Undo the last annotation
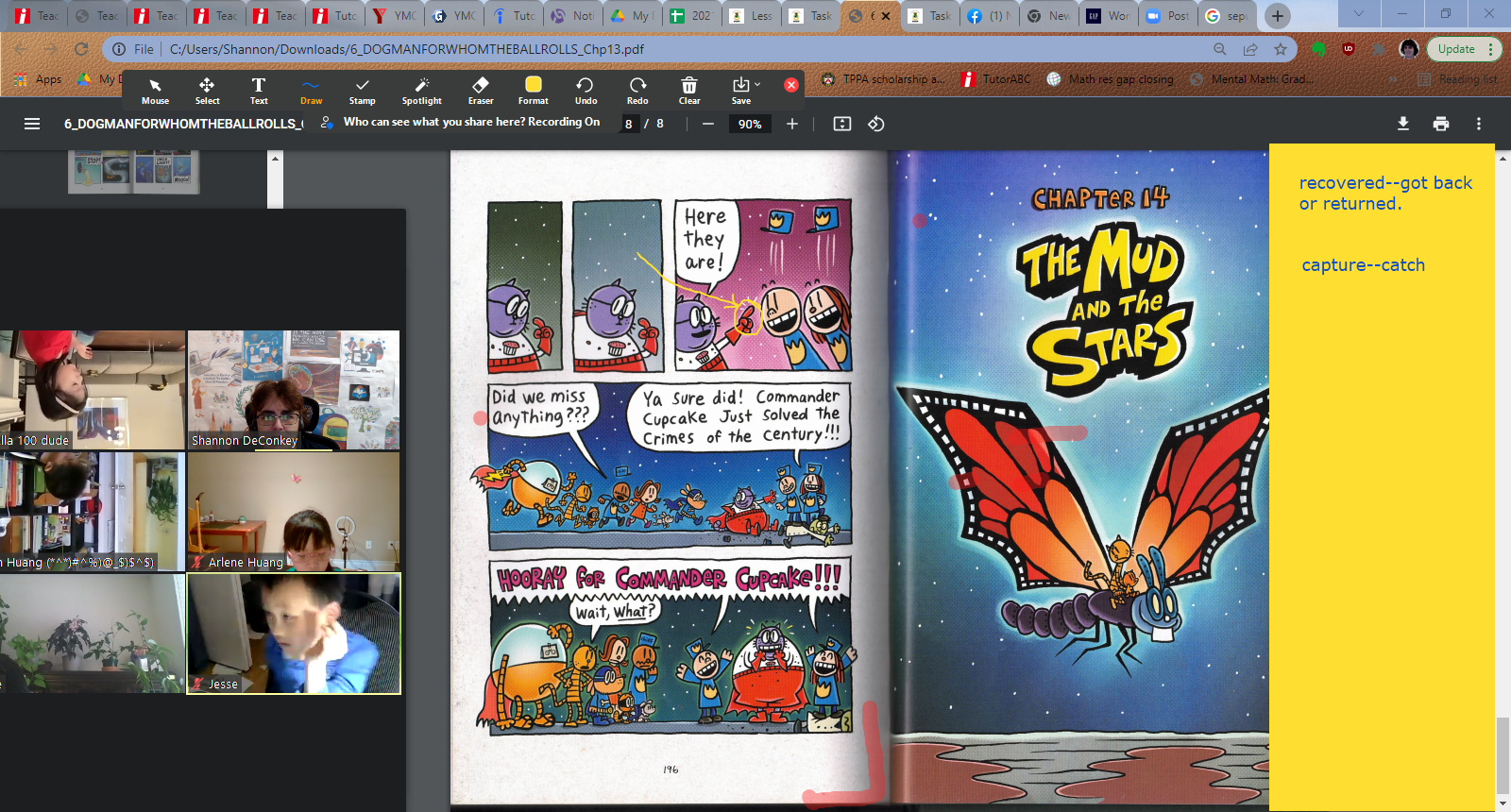The height and width of the screenshot is (812, 1511). [586, 91]
